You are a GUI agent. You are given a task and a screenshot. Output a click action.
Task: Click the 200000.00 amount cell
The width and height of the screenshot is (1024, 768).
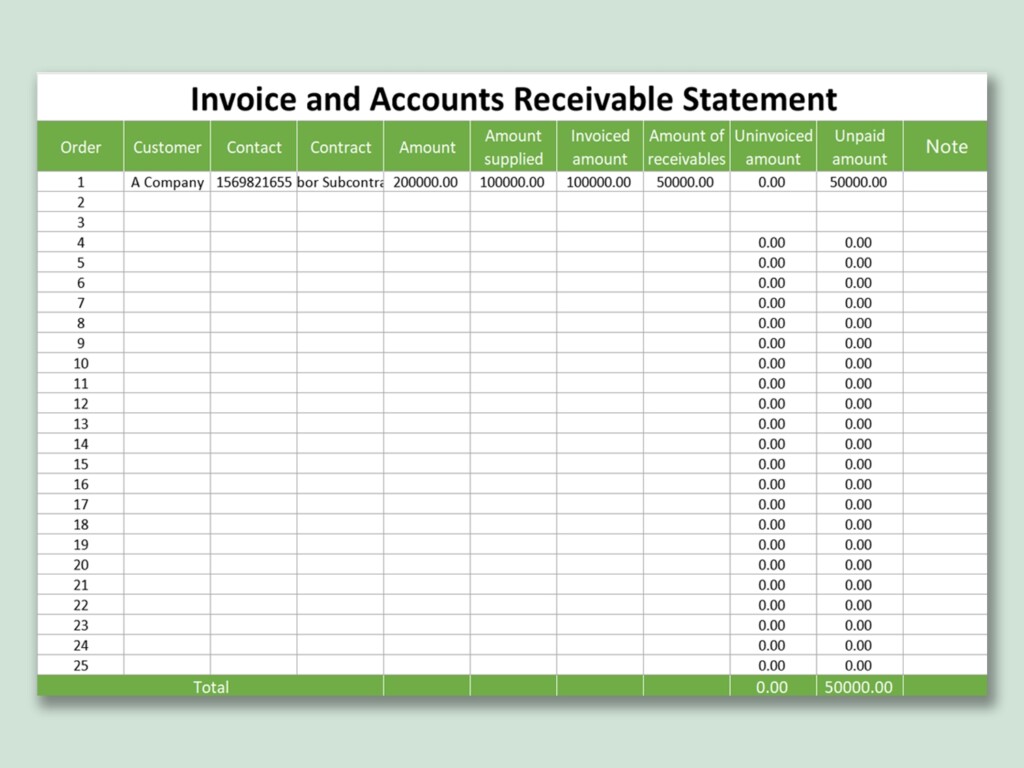pyautogui.click(x=426, y=182)
